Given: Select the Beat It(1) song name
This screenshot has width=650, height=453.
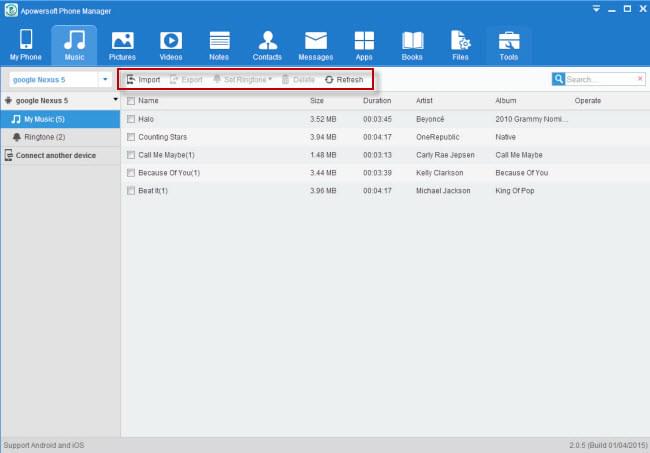Looking at the screenshot, I should click(153, 191).
